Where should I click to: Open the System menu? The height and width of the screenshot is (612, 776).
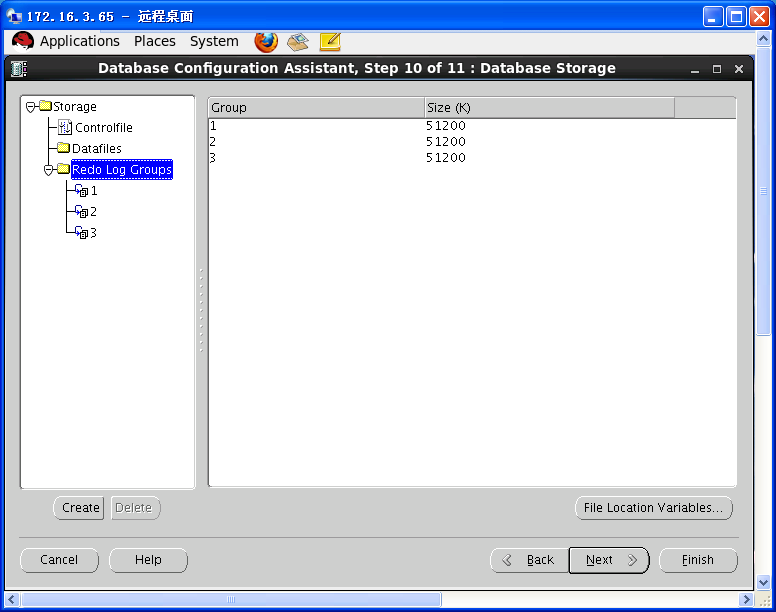point(214,41)
